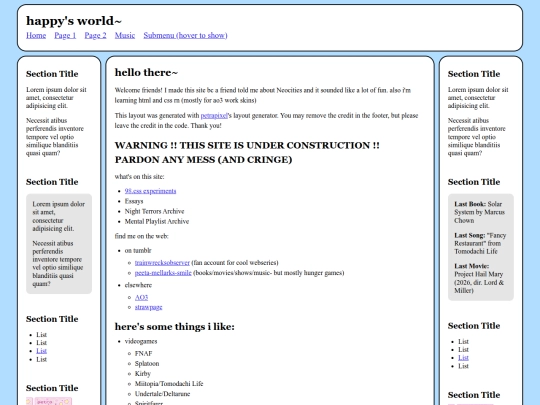
Task: Click the "on tumblr" list item
Action: pos(138,251)
